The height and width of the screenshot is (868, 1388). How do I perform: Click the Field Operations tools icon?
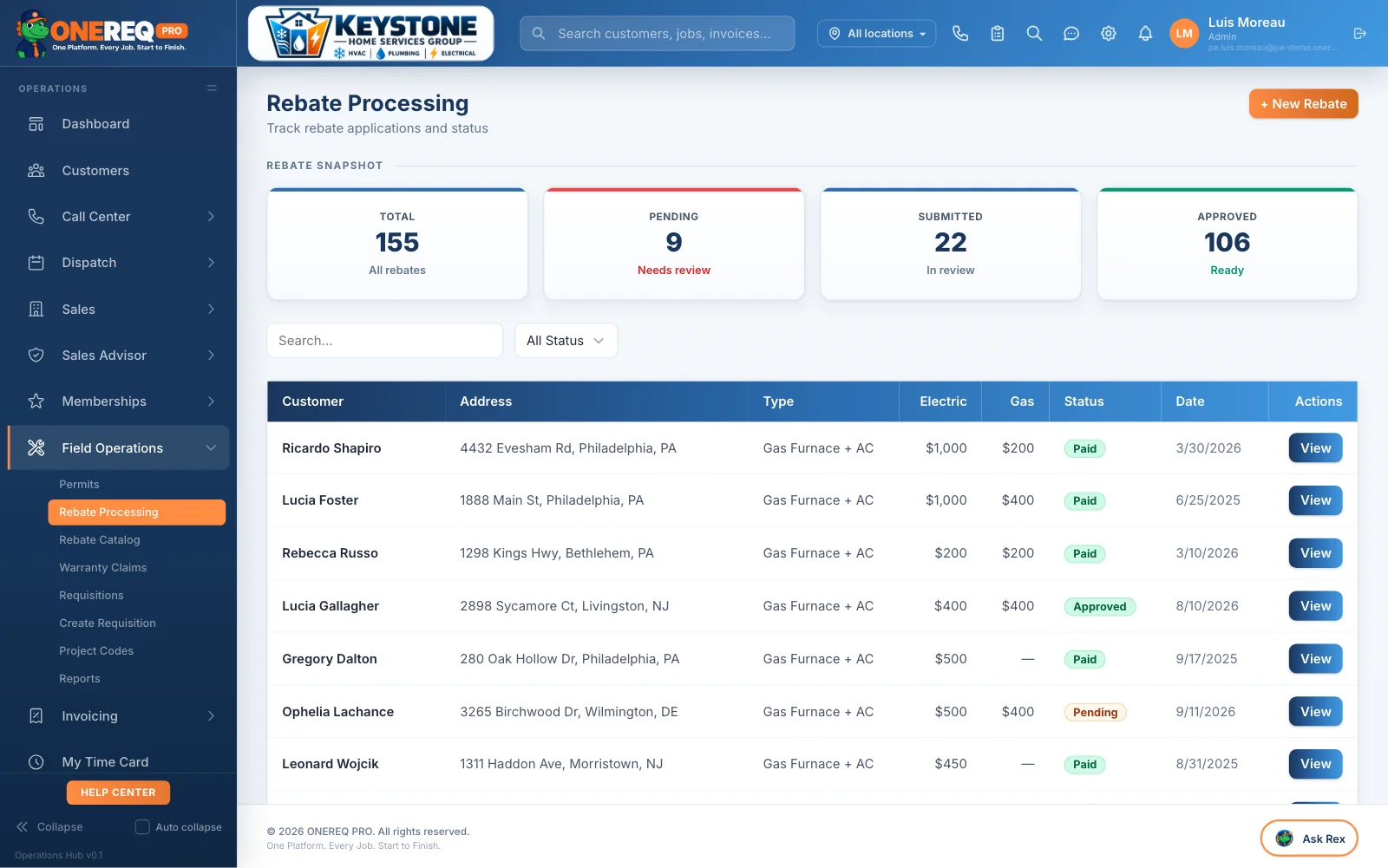[x=36, y=448]
